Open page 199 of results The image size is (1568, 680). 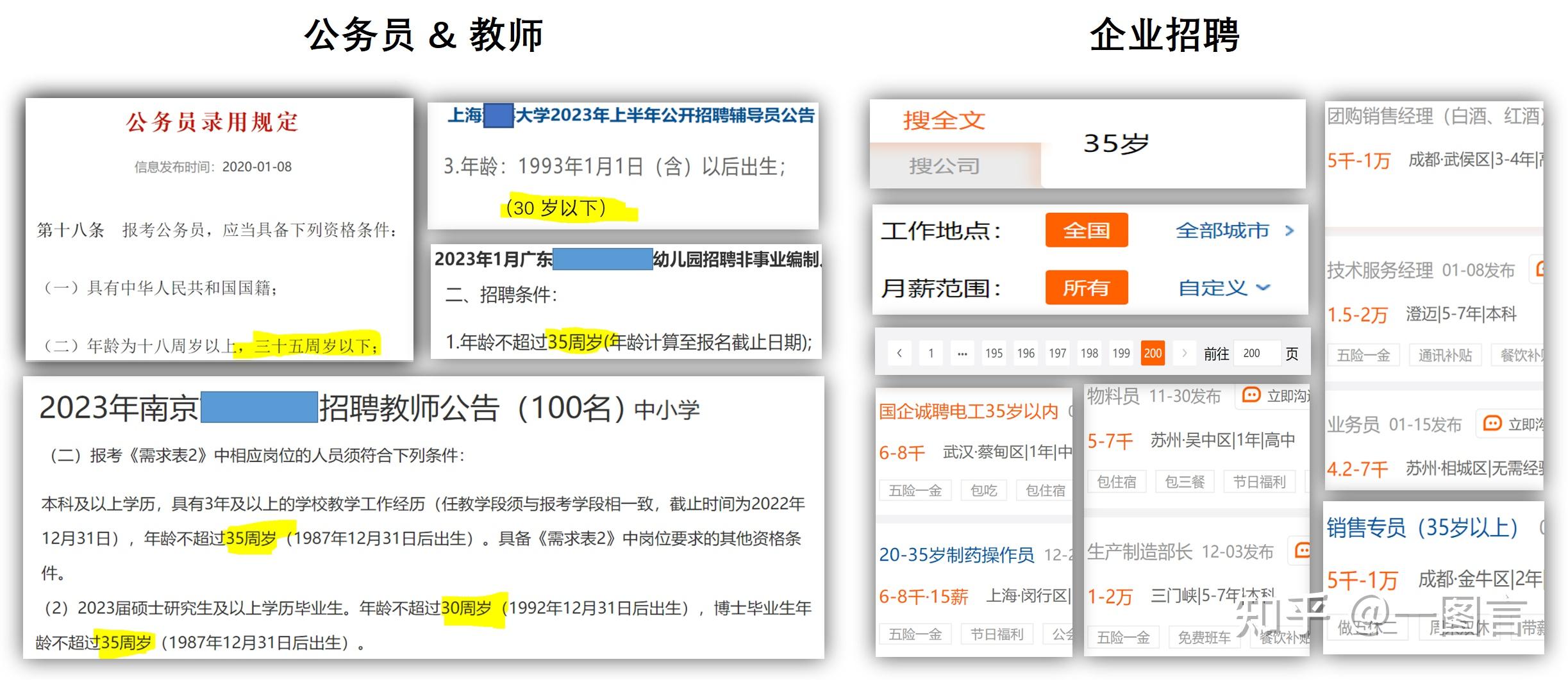coord(1121,353)
